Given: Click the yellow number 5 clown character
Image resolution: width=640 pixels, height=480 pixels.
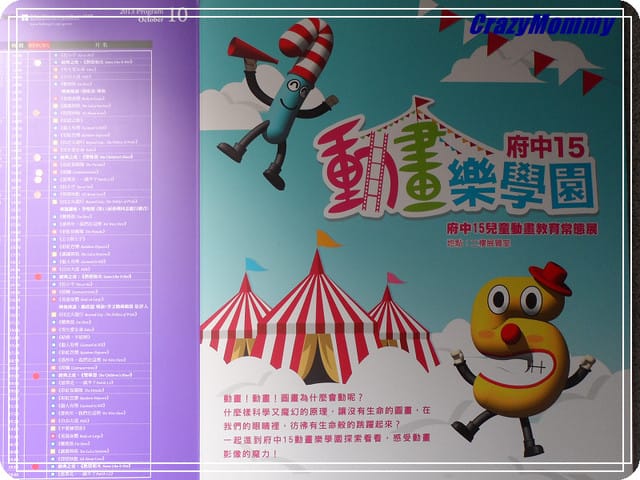Looking at the screenshot, I should coord(522,357).
